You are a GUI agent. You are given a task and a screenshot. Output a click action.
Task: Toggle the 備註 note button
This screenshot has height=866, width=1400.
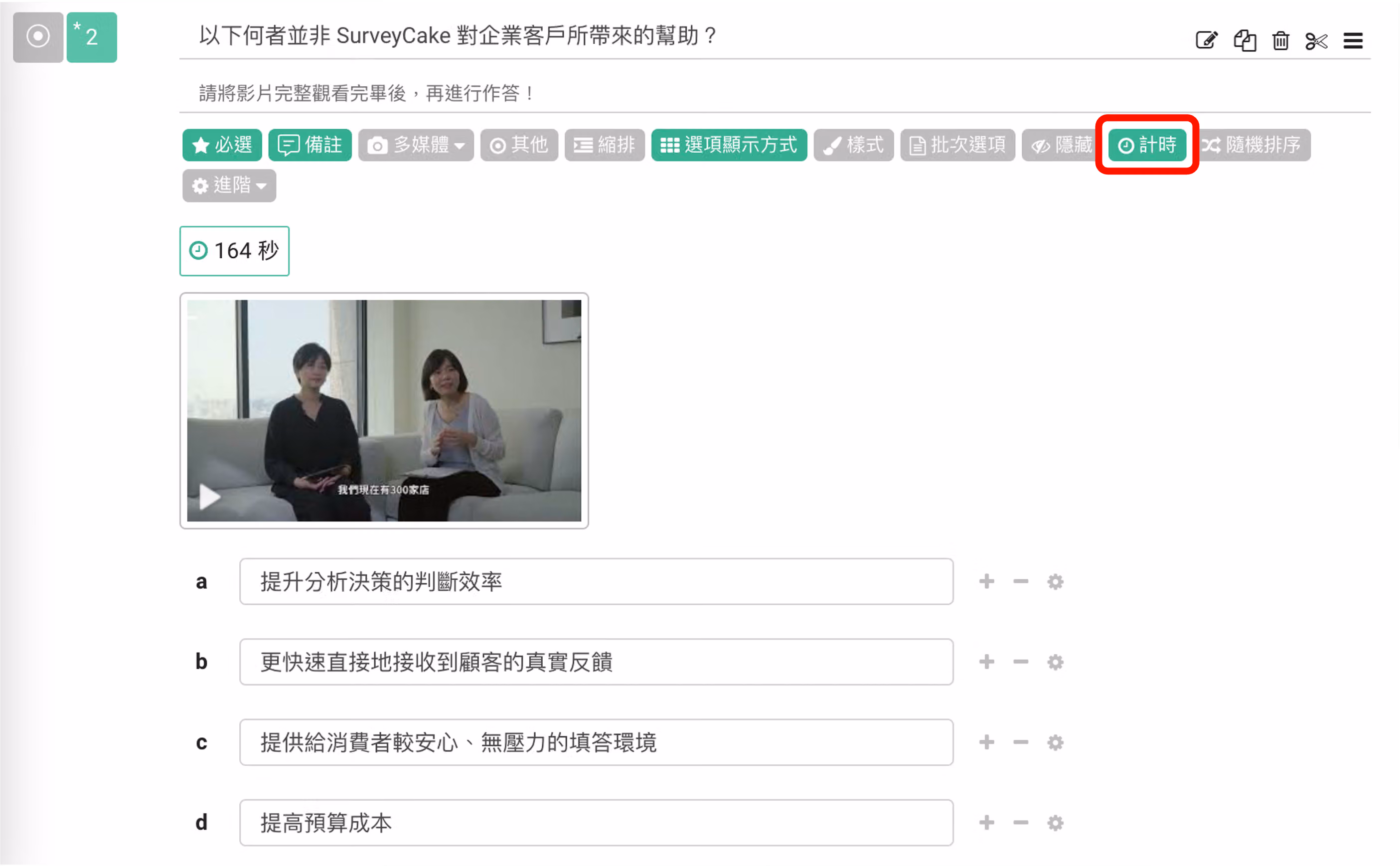pyautogui.click(x=310, y=145)
